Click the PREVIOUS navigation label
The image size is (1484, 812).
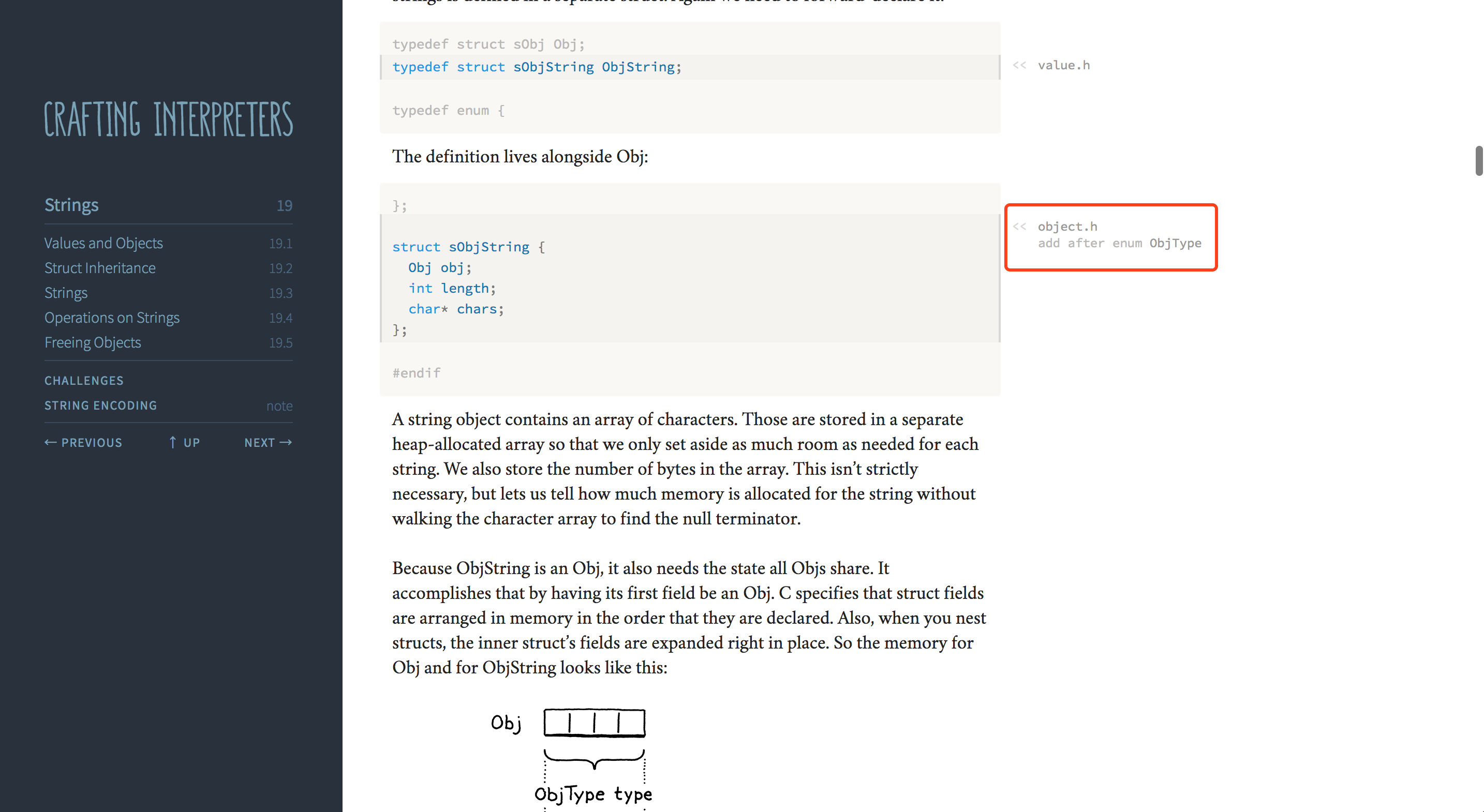(x=92, y=442)
